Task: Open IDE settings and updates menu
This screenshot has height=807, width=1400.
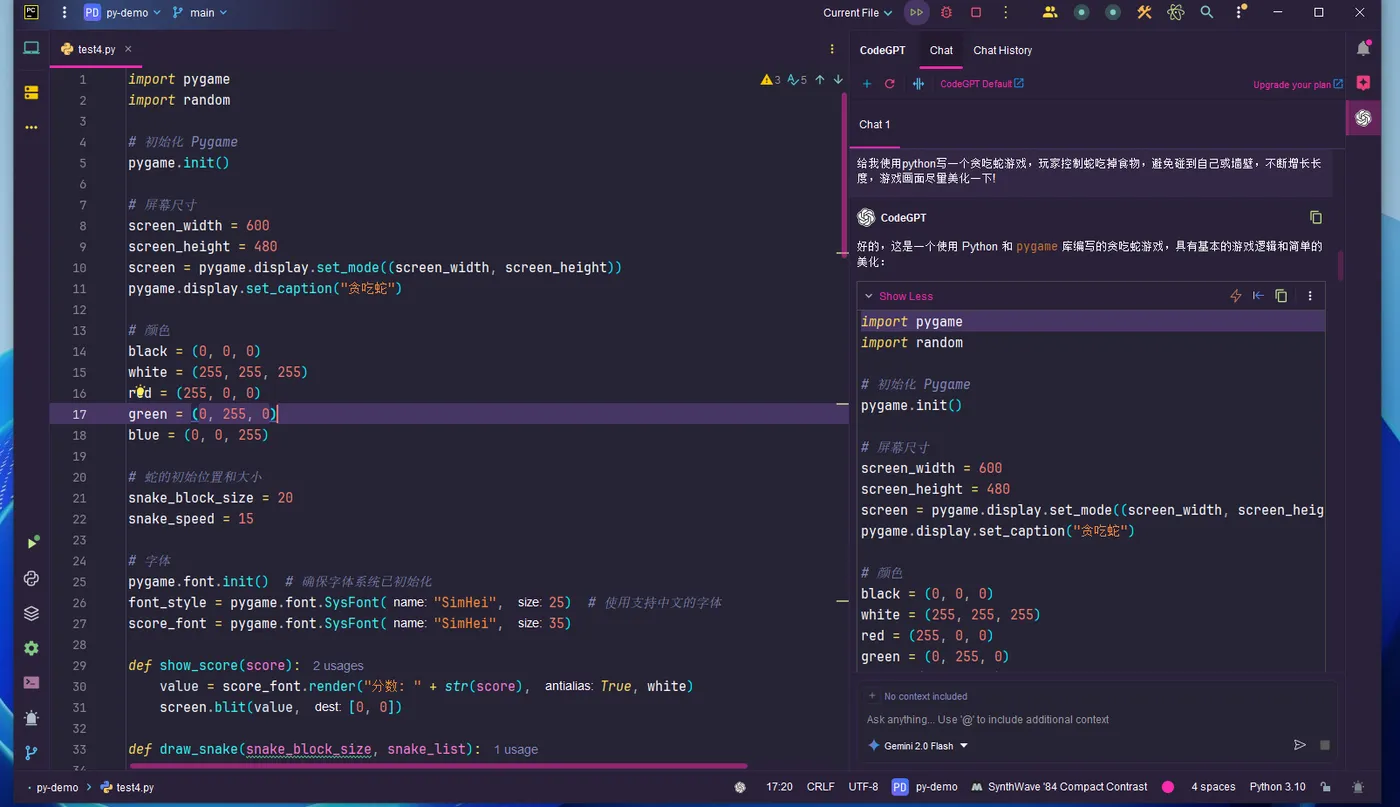Action: pos(1240,13)
